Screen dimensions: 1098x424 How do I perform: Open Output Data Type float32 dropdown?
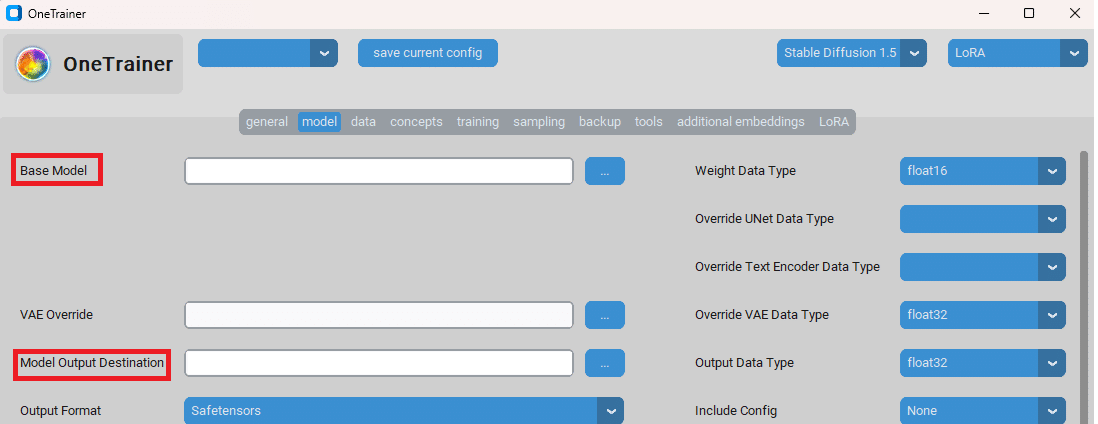click(x=982, y=363)
